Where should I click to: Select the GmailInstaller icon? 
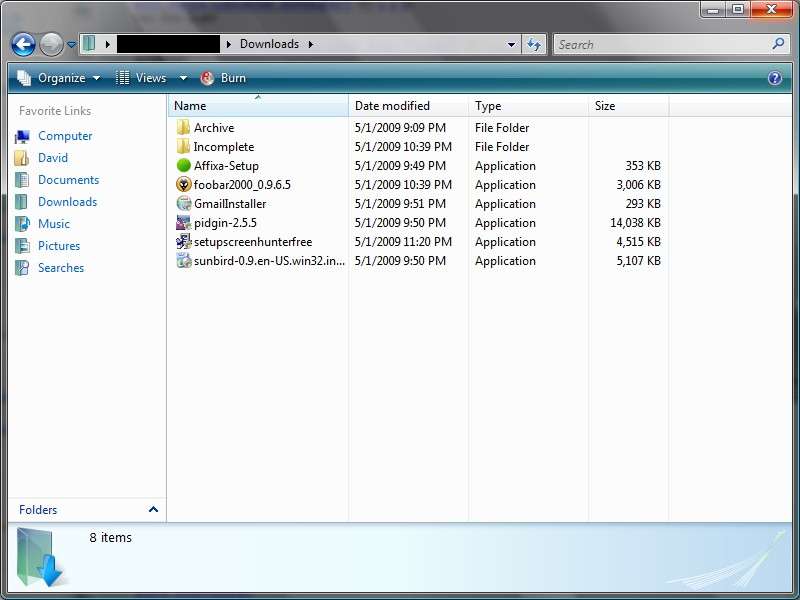183,204
